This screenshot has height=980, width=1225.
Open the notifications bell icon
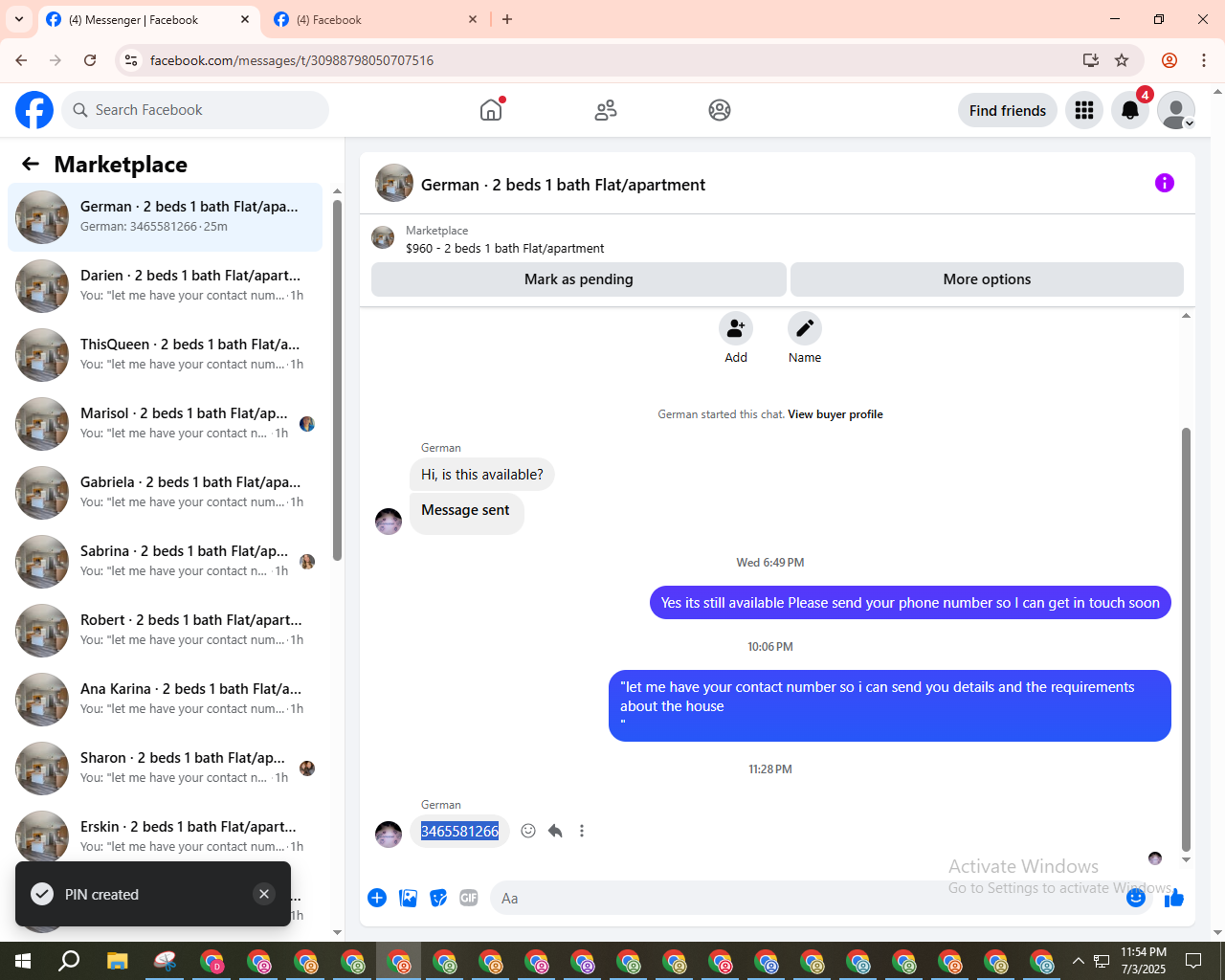pos(1130,110)
